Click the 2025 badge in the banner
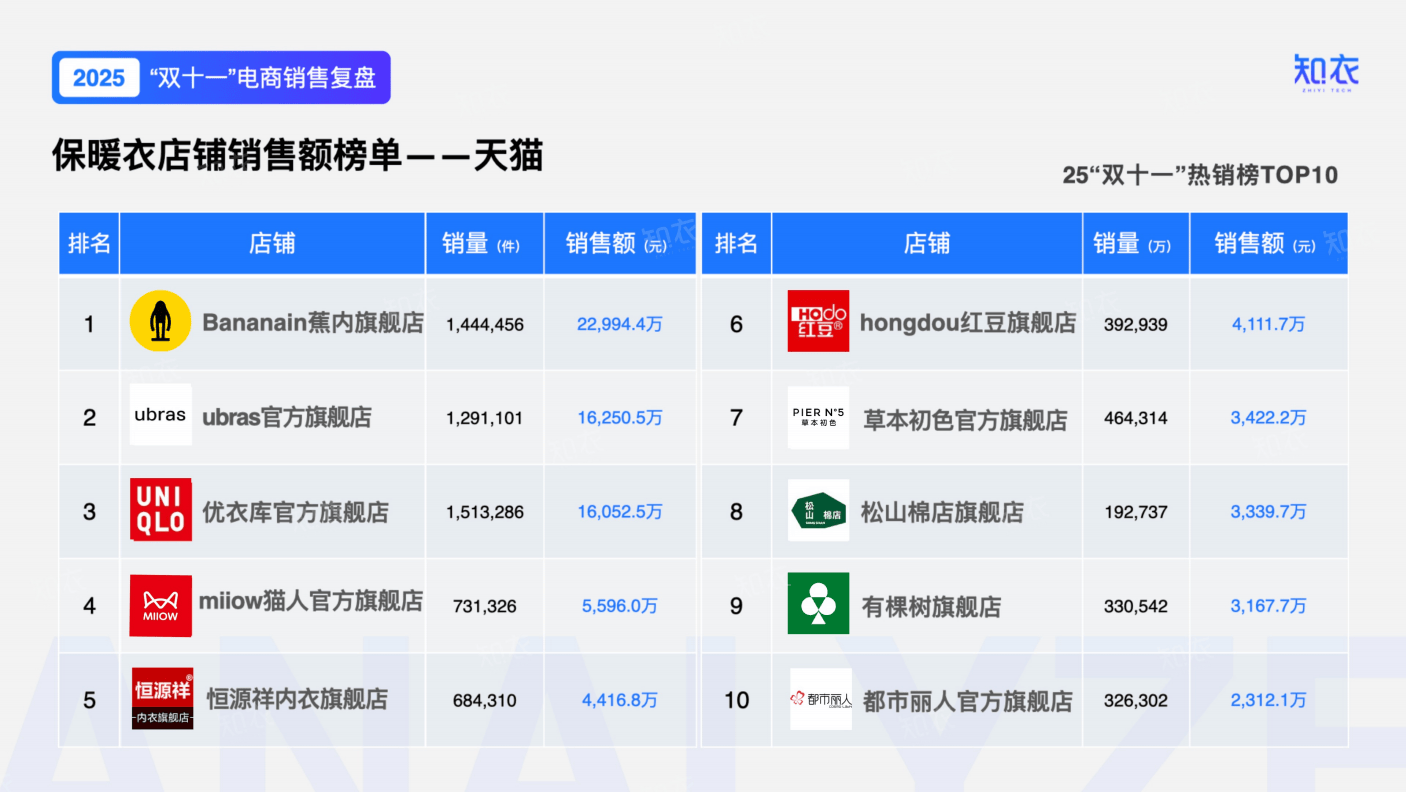 99,78
